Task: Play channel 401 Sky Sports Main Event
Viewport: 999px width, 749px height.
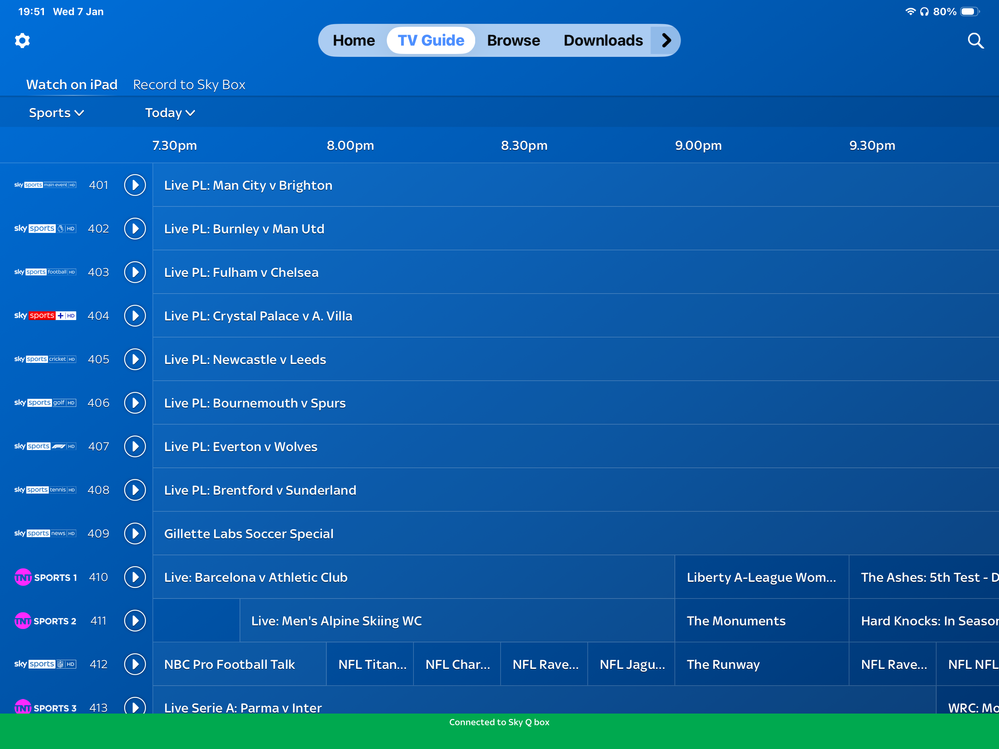Action: click(x=135, y=185)
